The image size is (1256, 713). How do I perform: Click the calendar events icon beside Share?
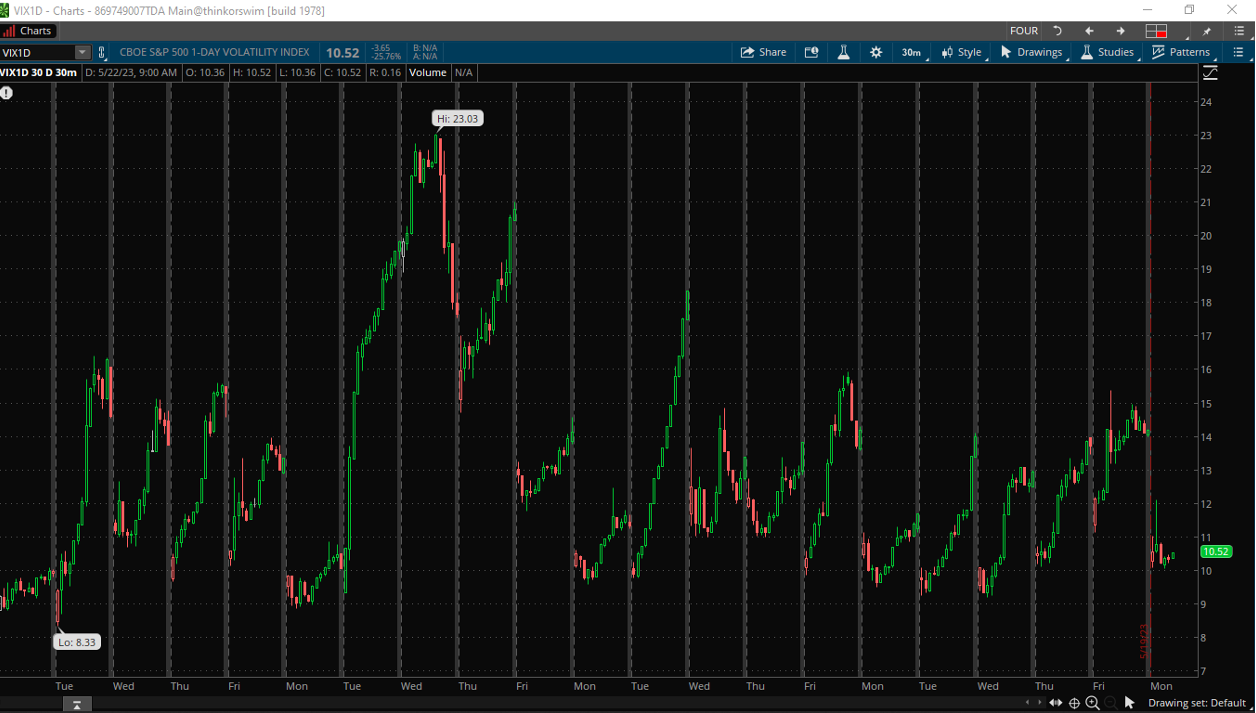tap(811, 52)
